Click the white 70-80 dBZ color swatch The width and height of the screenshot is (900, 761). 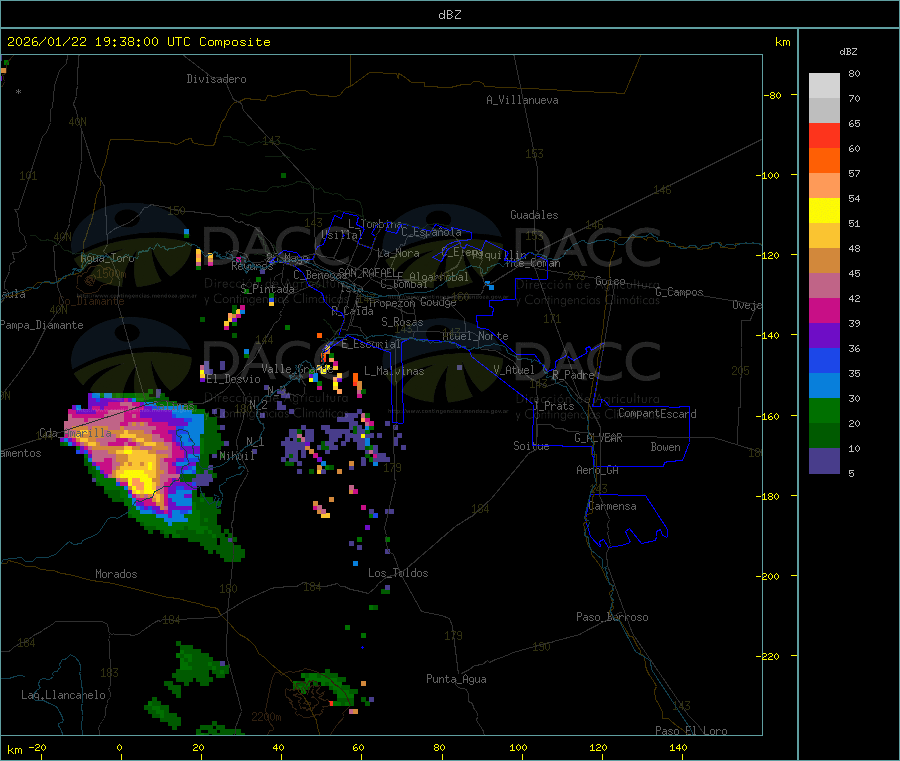(x=824, y=86)
